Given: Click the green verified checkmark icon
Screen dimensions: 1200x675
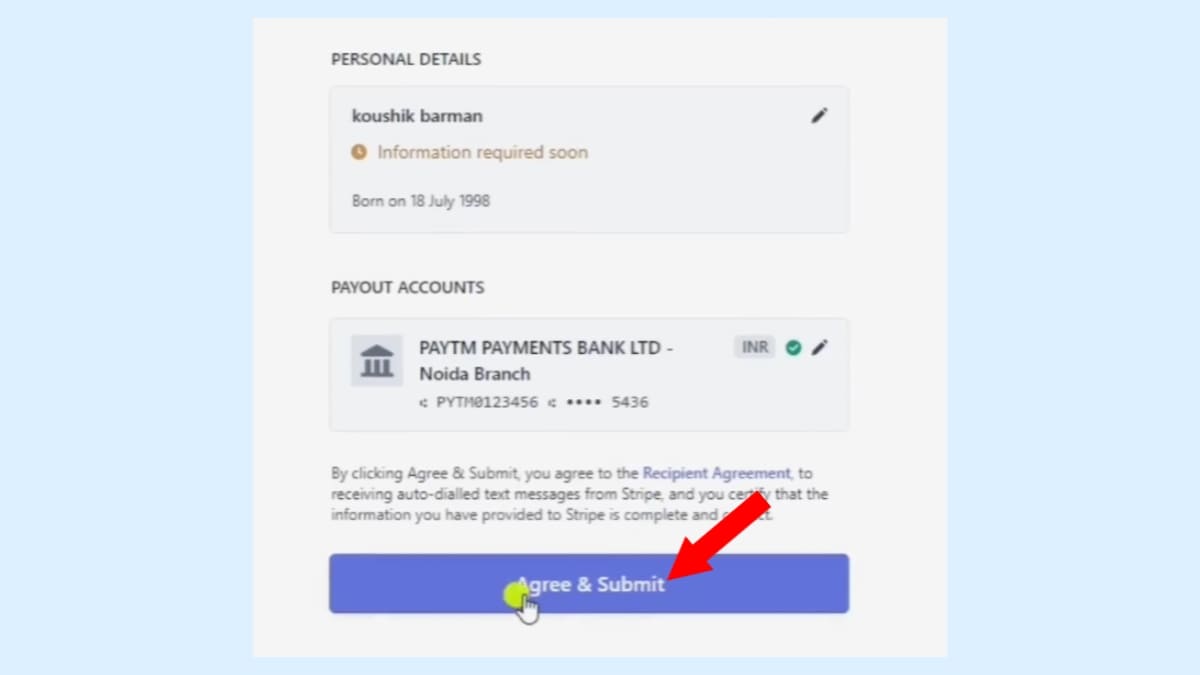Looking at the screenshot, I should click(x=793, y=348).
